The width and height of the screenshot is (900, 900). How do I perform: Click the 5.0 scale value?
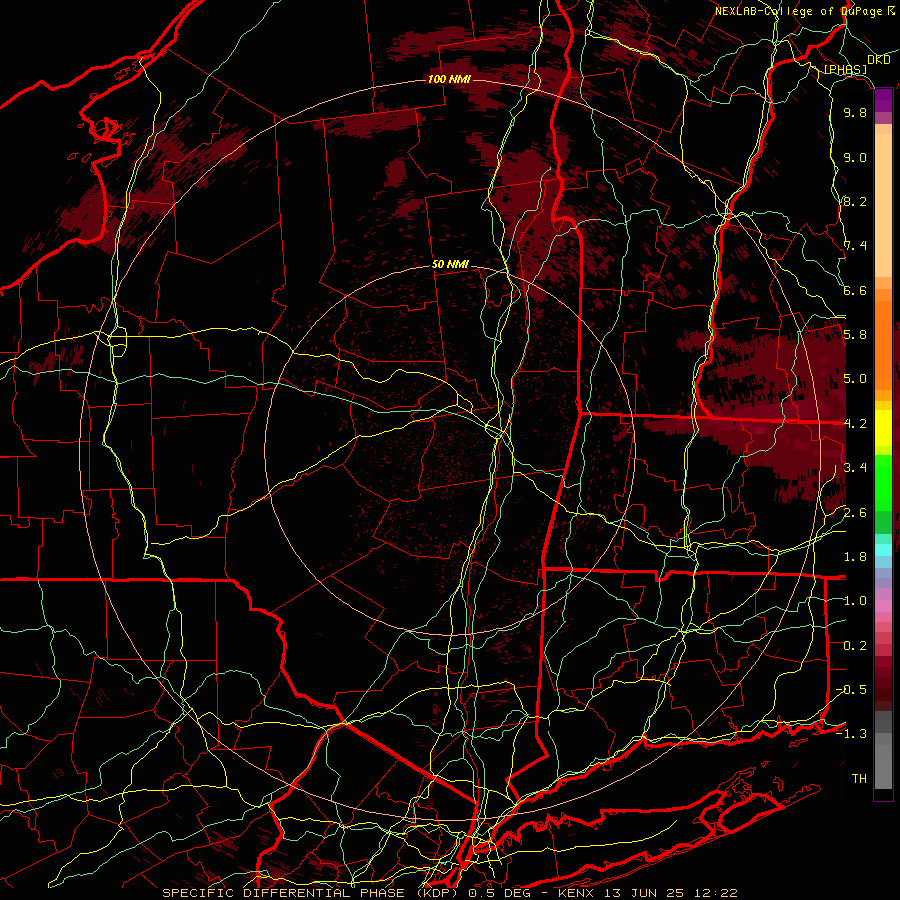855,379
